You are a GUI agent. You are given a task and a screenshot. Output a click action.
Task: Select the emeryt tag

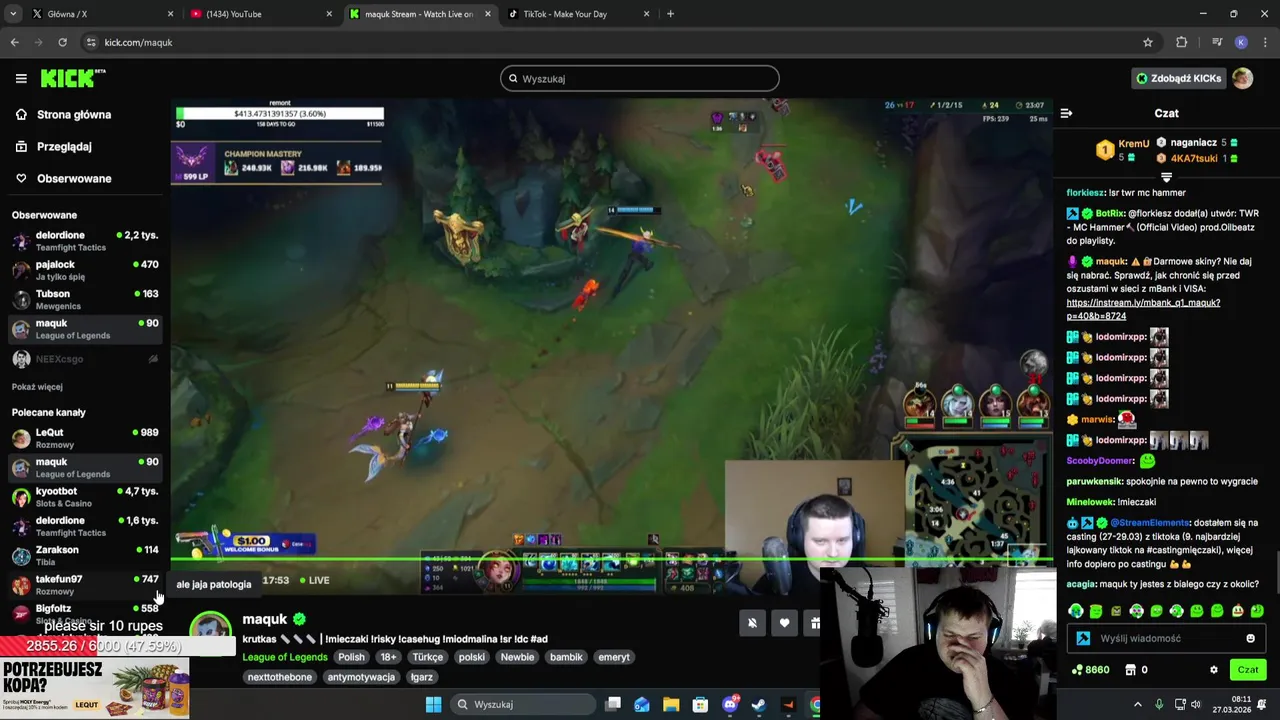click(614, 657)
